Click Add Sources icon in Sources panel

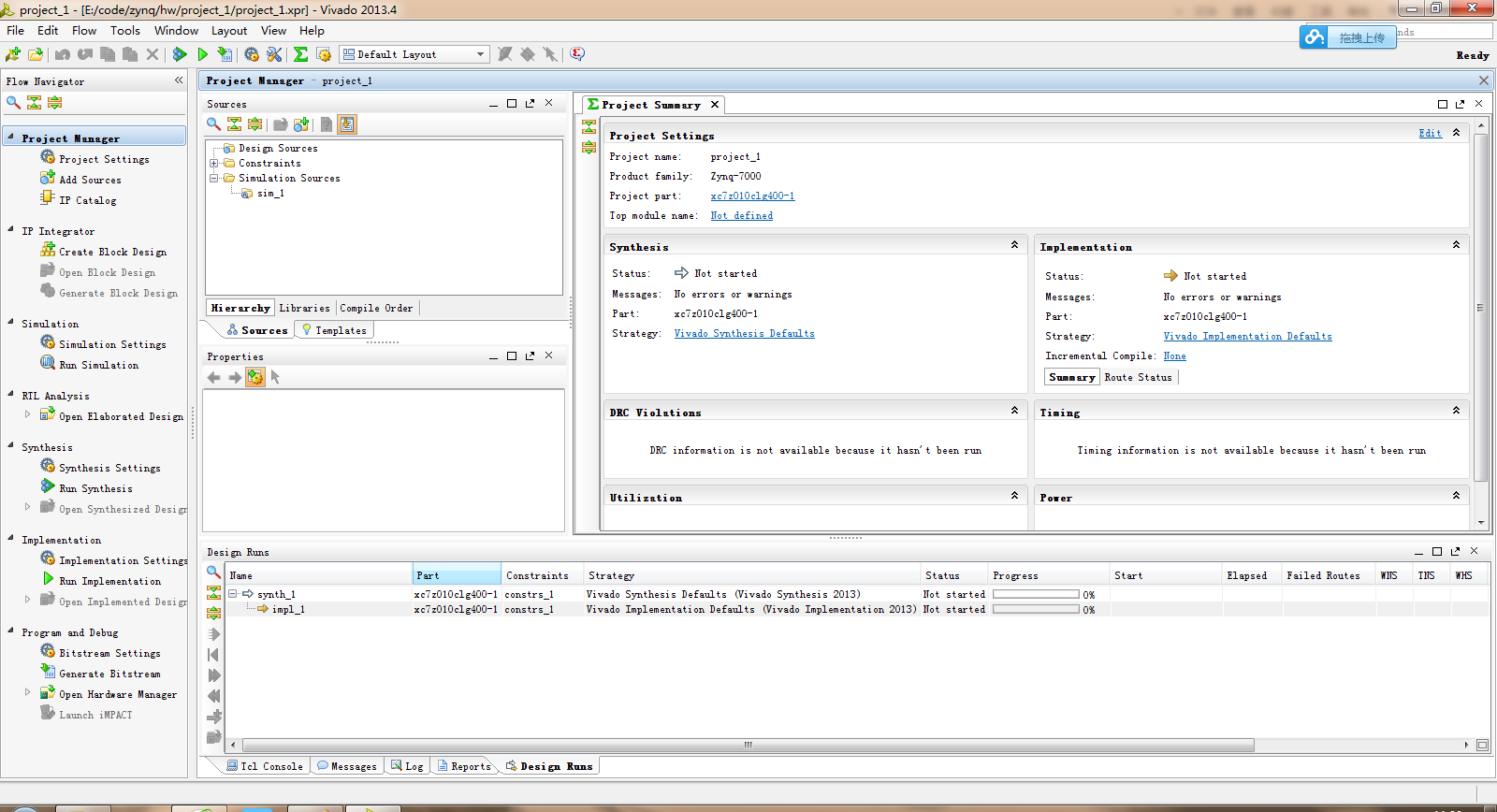301,124
